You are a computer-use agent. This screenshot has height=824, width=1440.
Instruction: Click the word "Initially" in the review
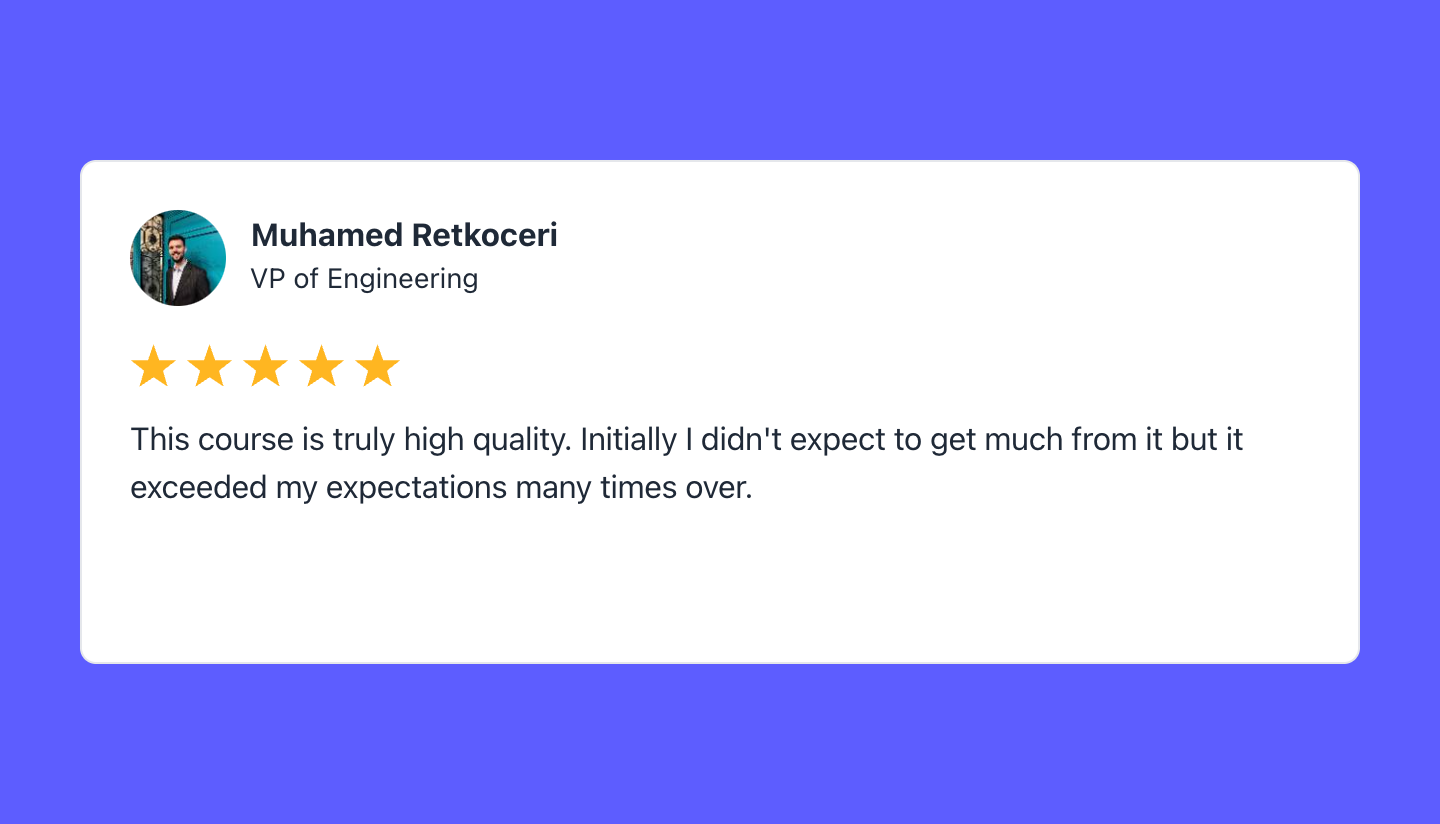[x=628, y=440]
